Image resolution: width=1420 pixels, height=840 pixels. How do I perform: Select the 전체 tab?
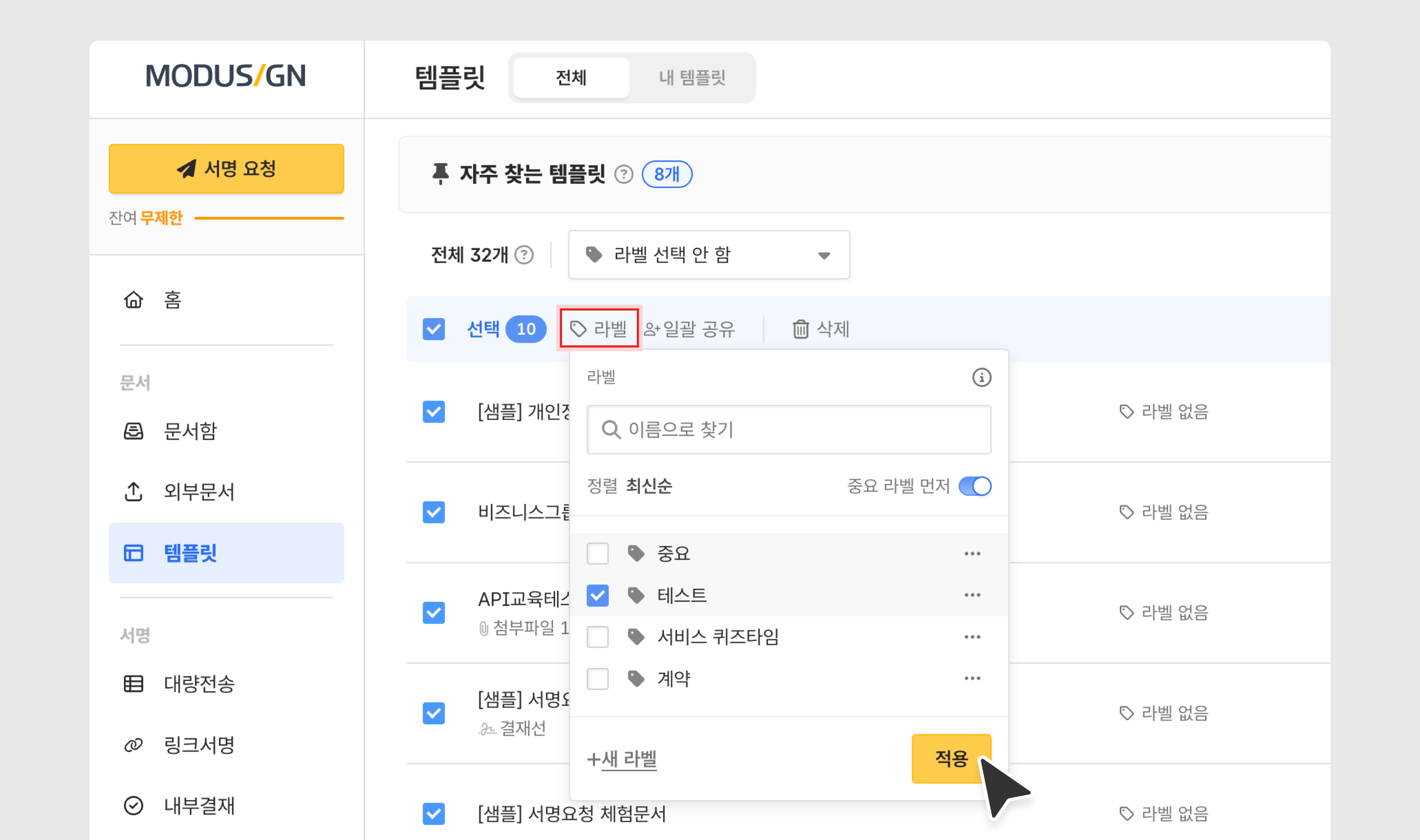(x=571, y=78)
